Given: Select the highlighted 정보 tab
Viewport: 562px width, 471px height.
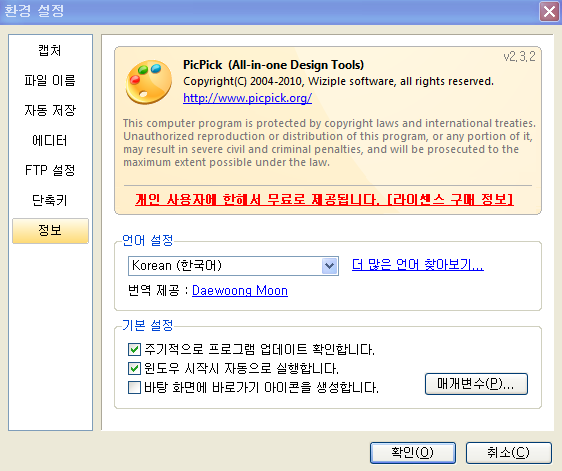Looking at the screenshot, I should click(50, 230).
